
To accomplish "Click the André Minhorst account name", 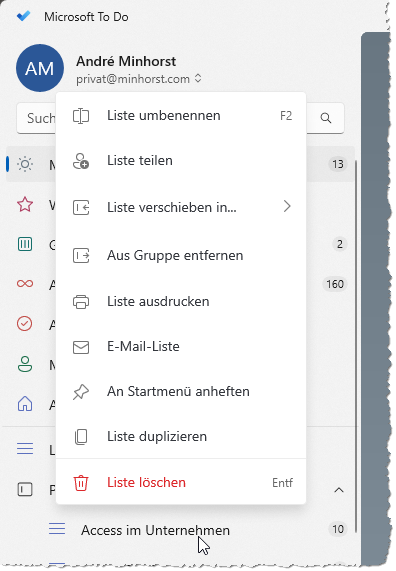I will coord(126,62).
